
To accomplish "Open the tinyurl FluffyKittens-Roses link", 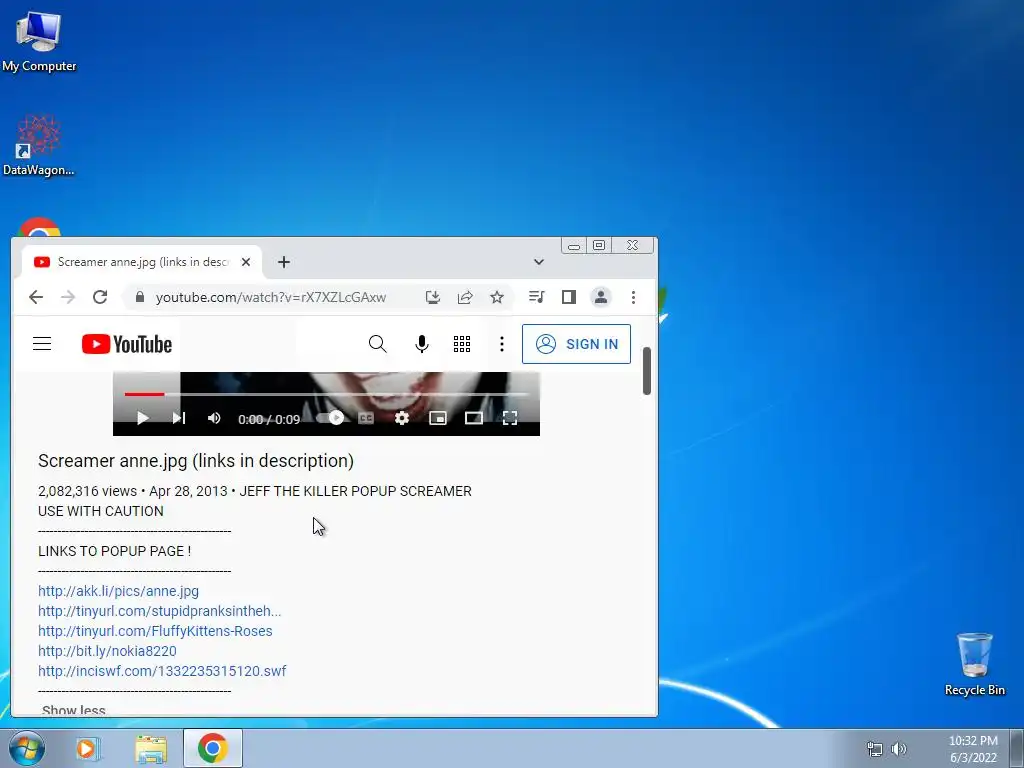I will (x=155, y=631).
